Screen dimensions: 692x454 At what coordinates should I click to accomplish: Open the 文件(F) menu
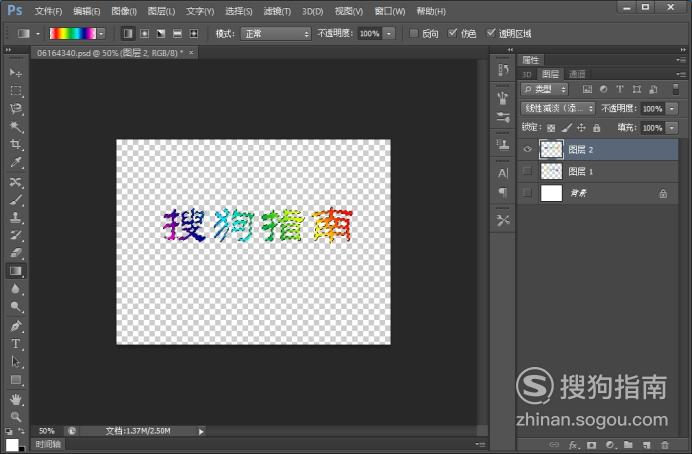[x=49, y=11]
